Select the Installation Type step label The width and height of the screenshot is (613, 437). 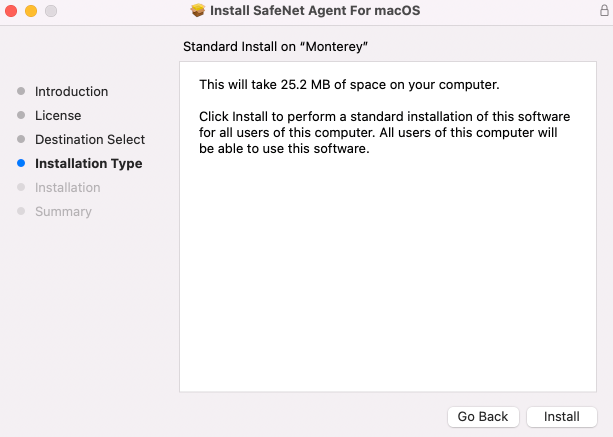pos(88,163)
